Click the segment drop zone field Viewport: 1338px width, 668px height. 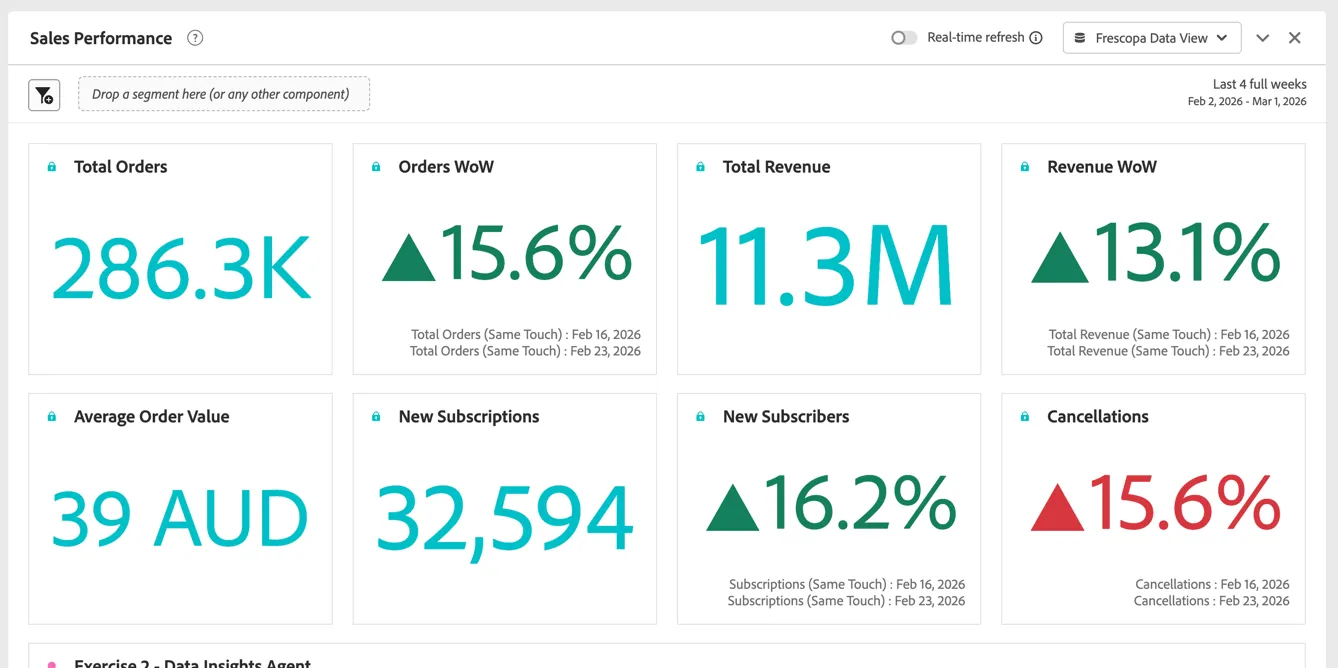224,94
